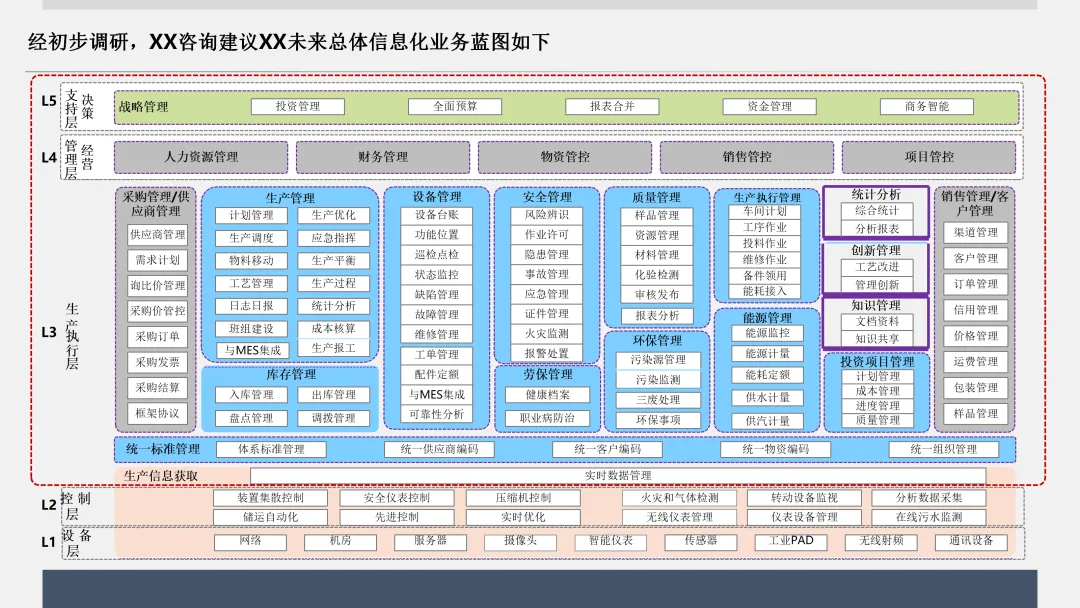The width and height of the screenshot is (1080, 608).
Task: Click the 框架协议 box
Action: (158, 413)
